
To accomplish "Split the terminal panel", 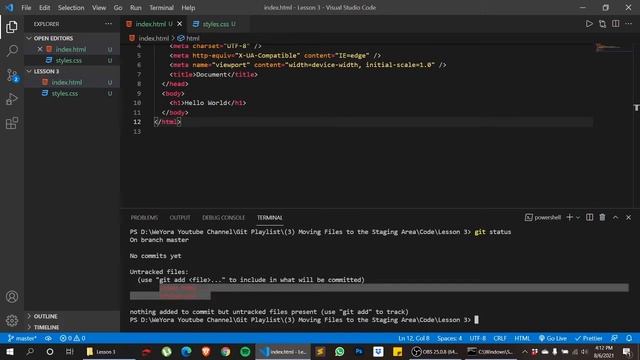I will click(589, 217).
